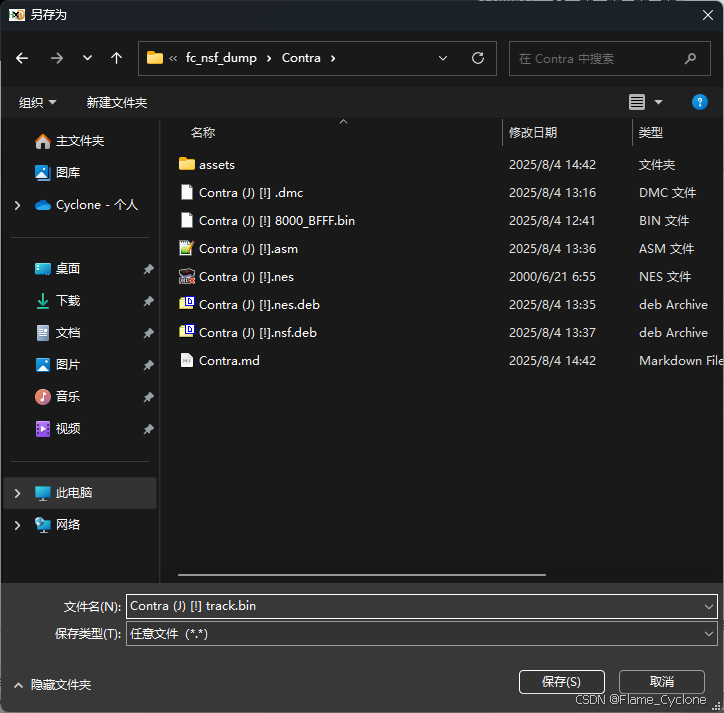
Task: Select the assets folder icon
Action: (x=187, y=164)
